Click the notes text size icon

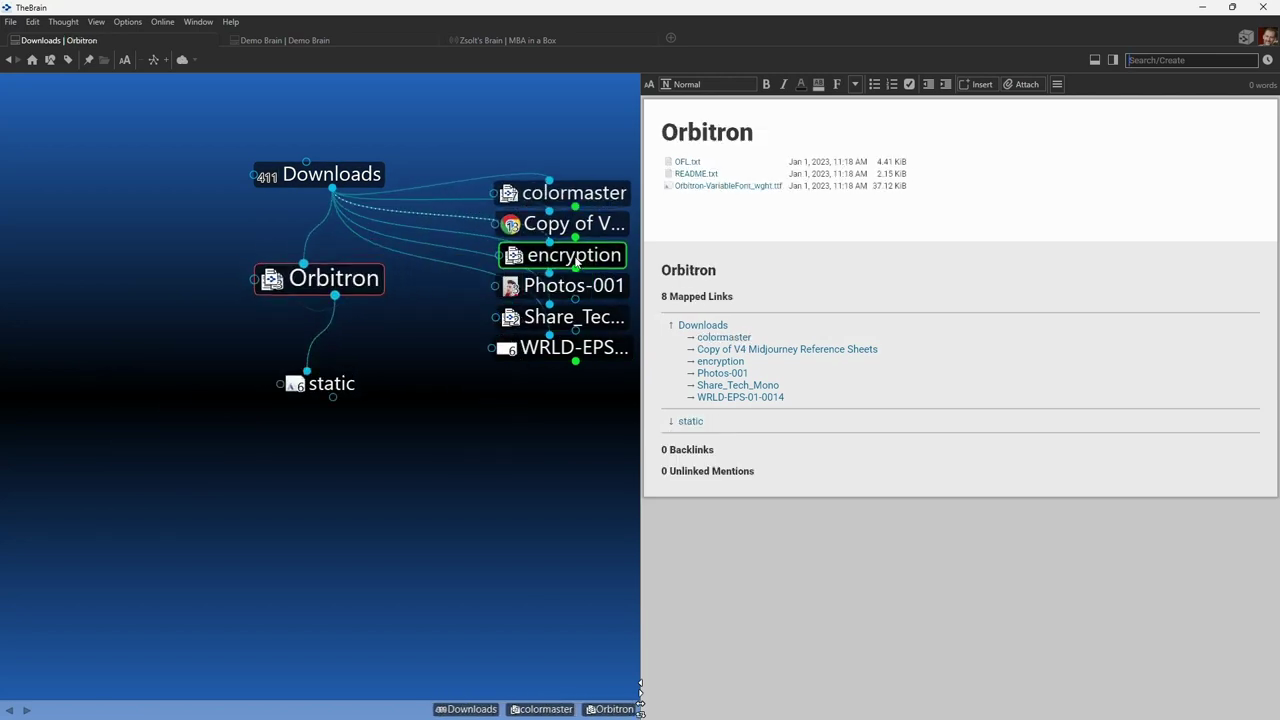649,85
